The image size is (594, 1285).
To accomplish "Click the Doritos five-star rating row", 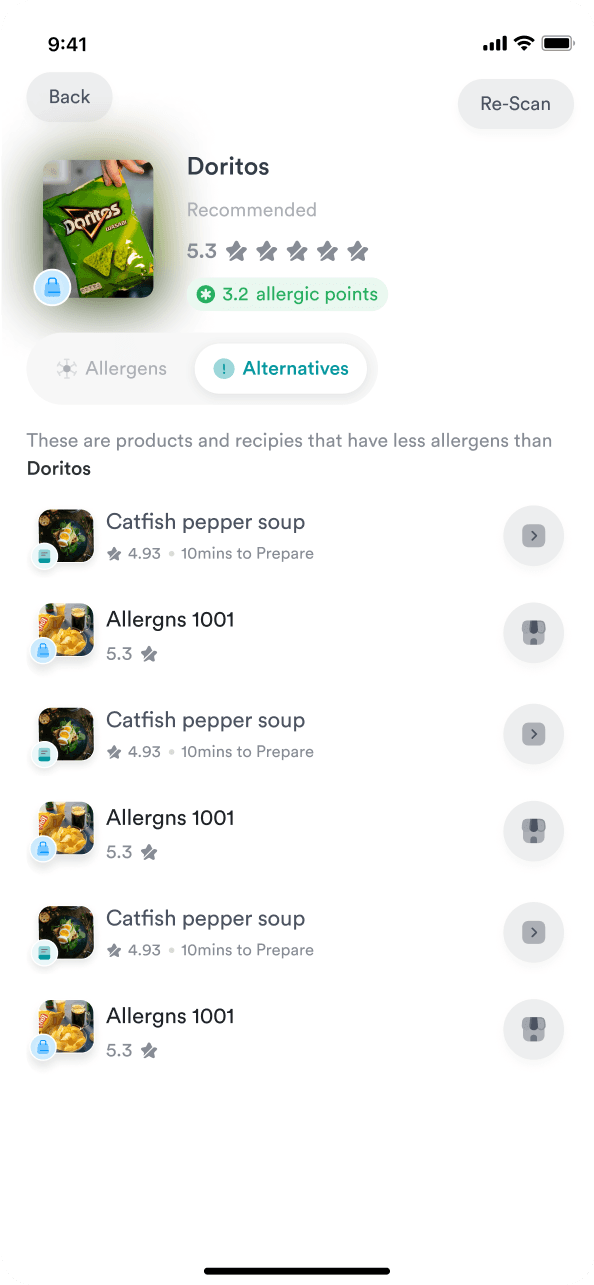I will [x=278, y=251].
